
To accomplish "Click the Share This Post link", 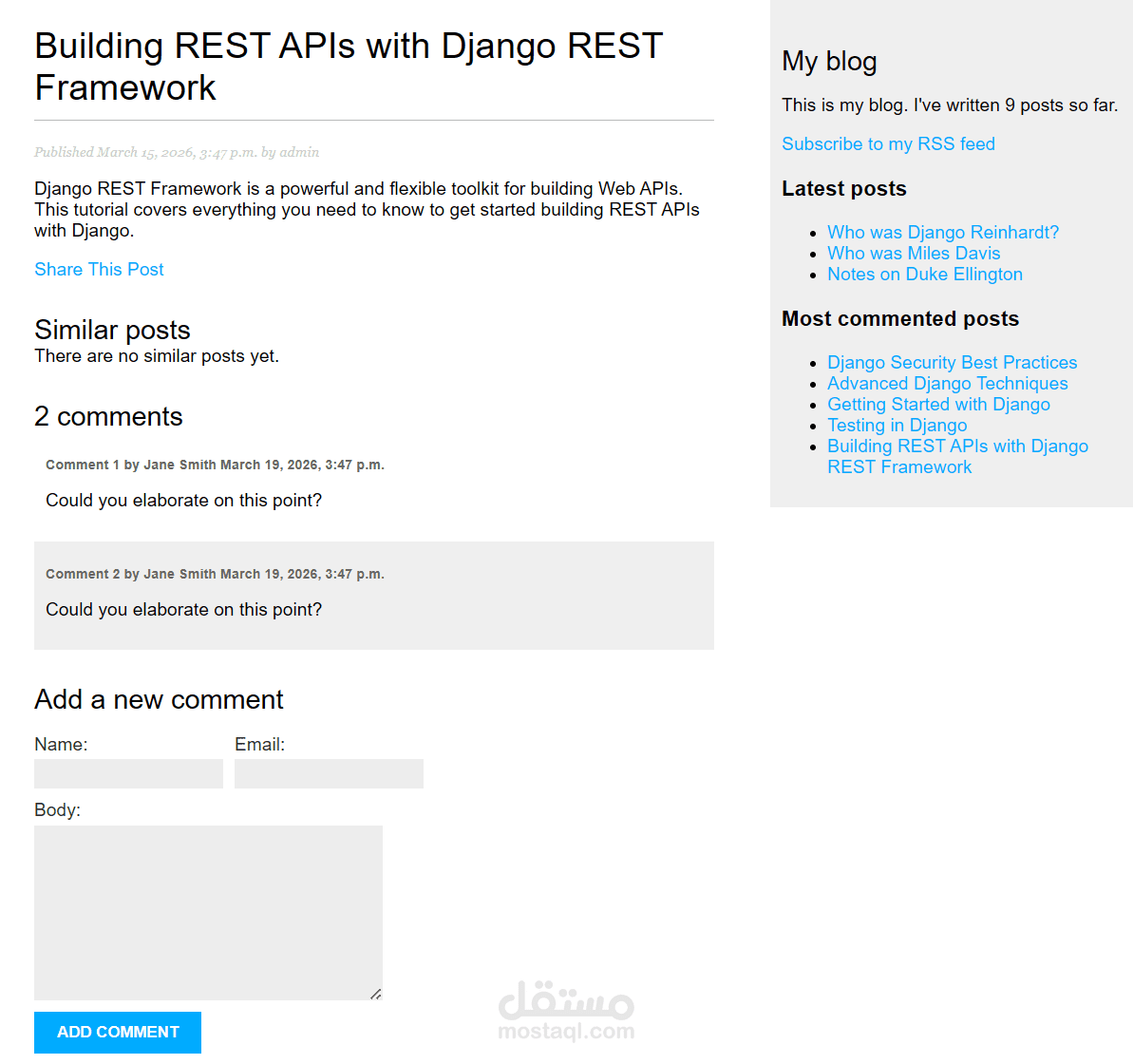I will click(x=99, y=270).
